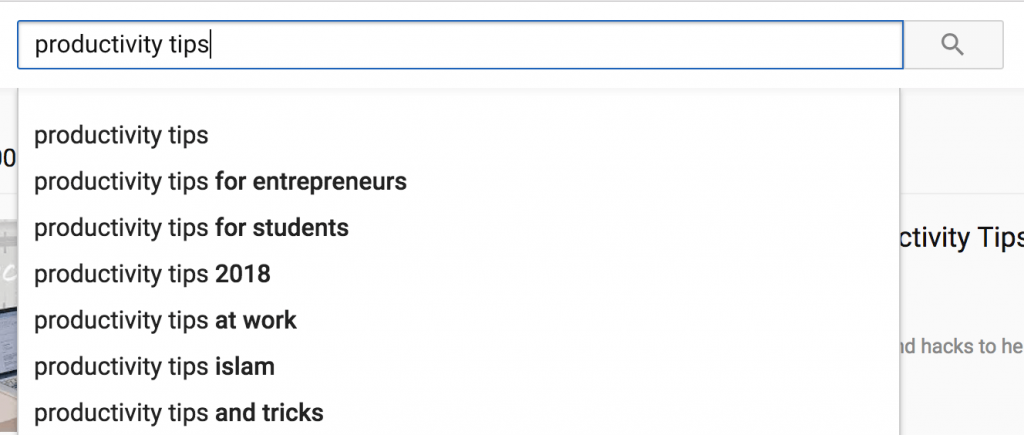1024x435 pixels.
Task: Choose "productivity tips for entrepreneurs" suggestion
Action: coord(220,182)
